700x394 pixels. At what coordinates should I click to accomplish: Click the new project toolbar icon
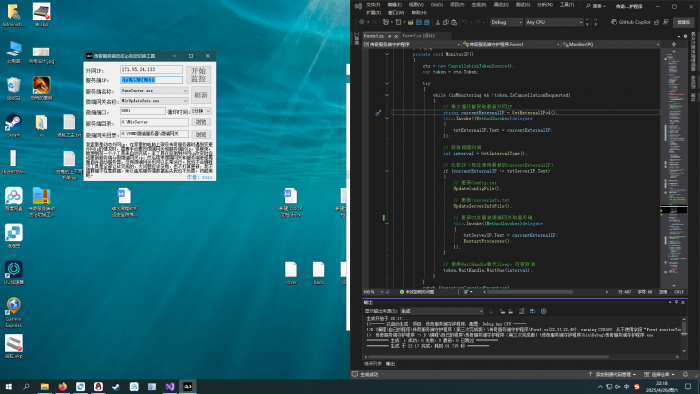pyautogui.click(x=386, y=22)
